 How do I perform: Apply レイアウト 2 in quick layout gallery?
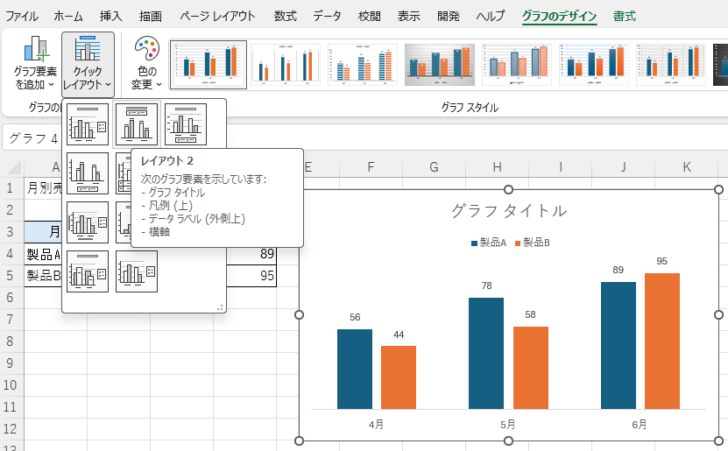(136, 124)
